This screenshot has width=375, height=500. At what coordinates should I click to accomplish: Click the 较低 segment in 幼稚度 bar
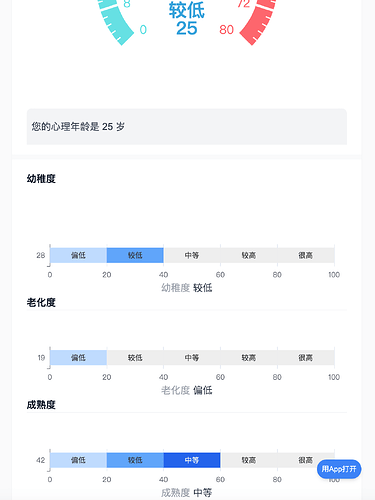coord(135,255)
